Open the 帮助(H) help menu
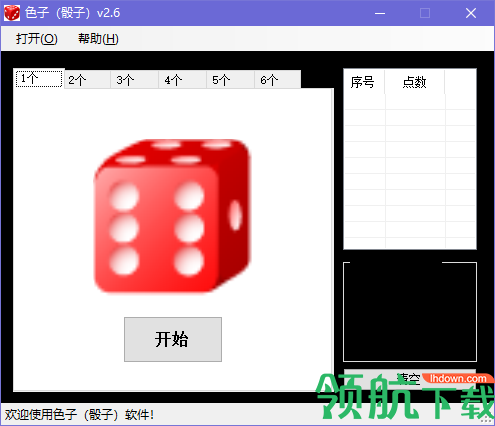The height and width of the screenshot is (426, 495). point(98,39)
